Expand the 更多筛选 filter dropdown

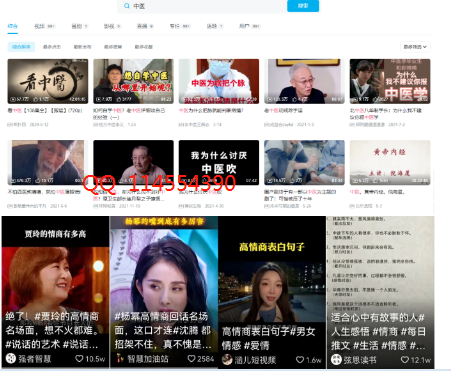pos(415,47)
